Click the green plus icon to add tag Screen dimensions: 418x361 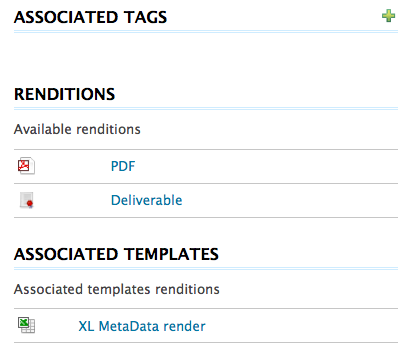tap(389, 16)
